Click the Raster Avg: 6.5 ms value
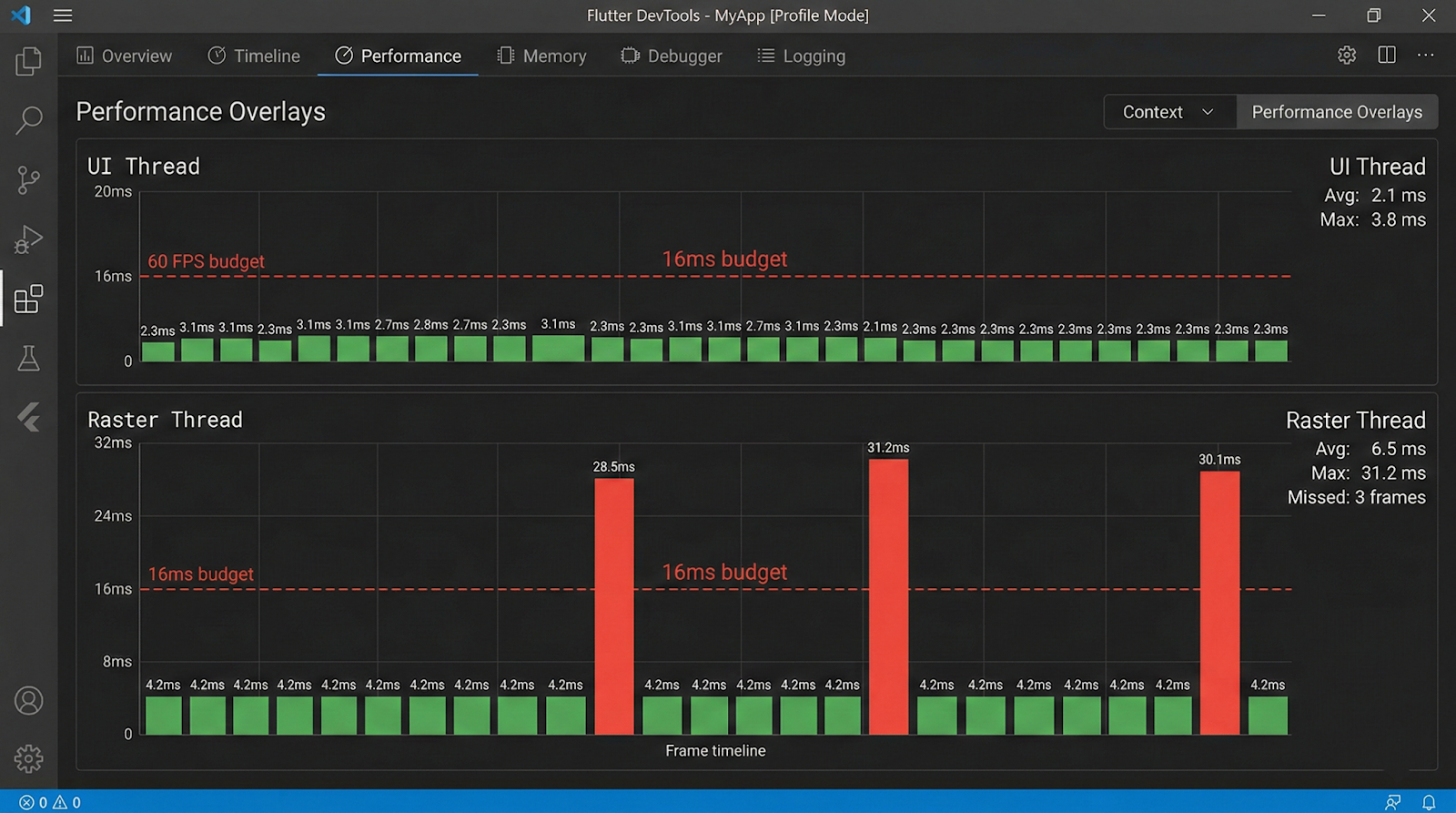The image size is (1456, 813). 1370,449
